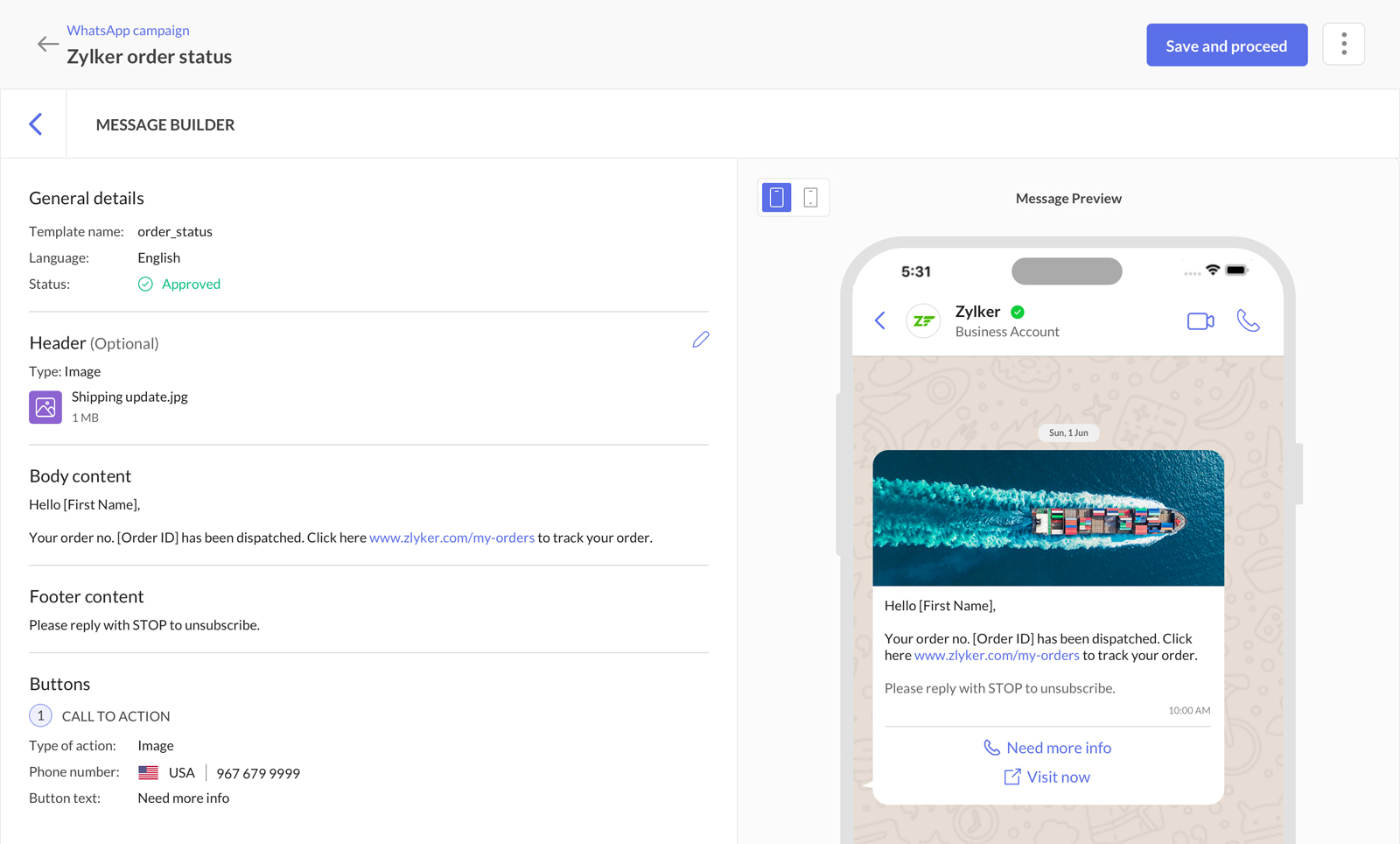Navigate back via arrow beside Zylker order status
1400x844 pixels.
pos(48,44)
